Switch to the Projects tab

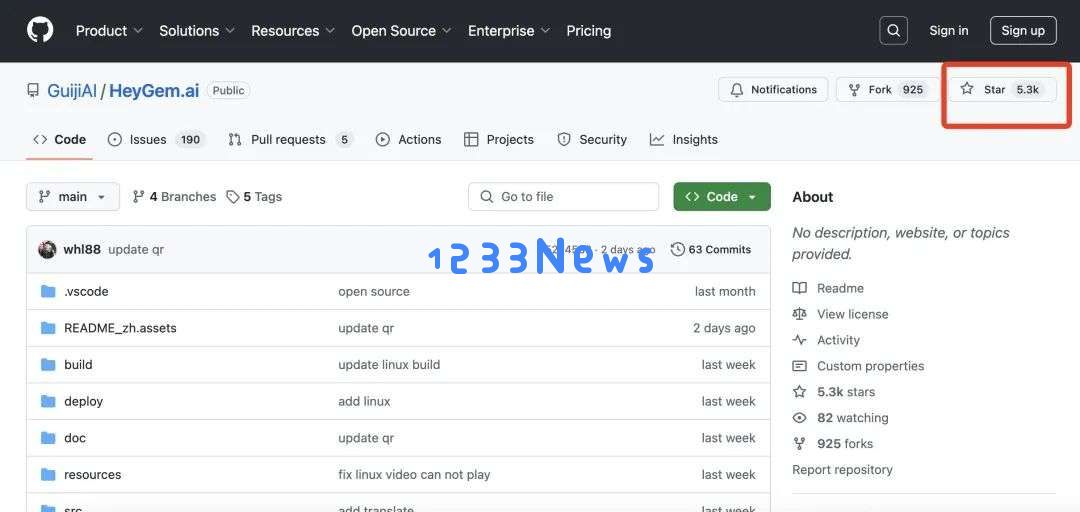[499, 139]
